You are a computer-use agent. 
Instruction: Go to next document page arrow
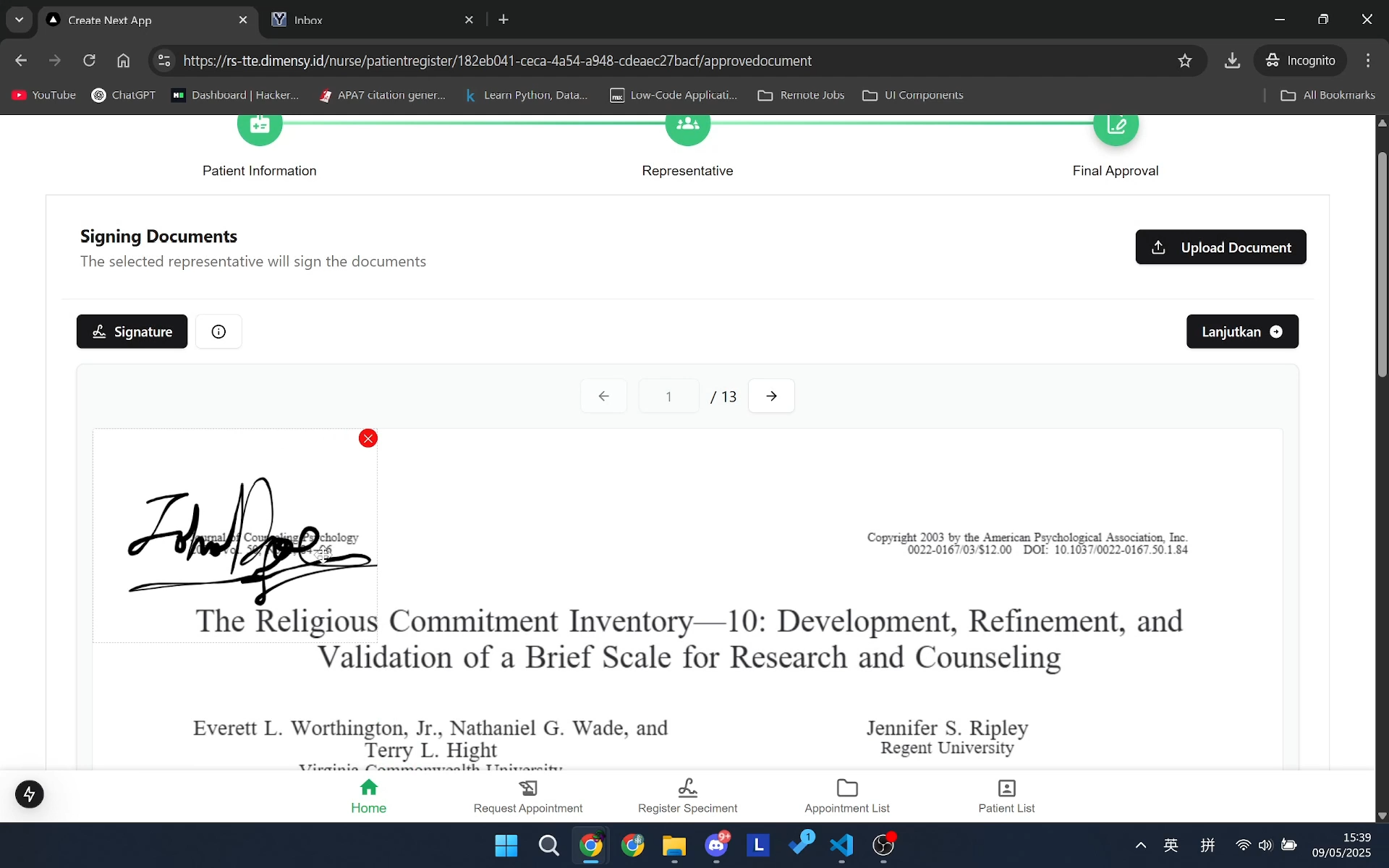(x=771, y=396)
